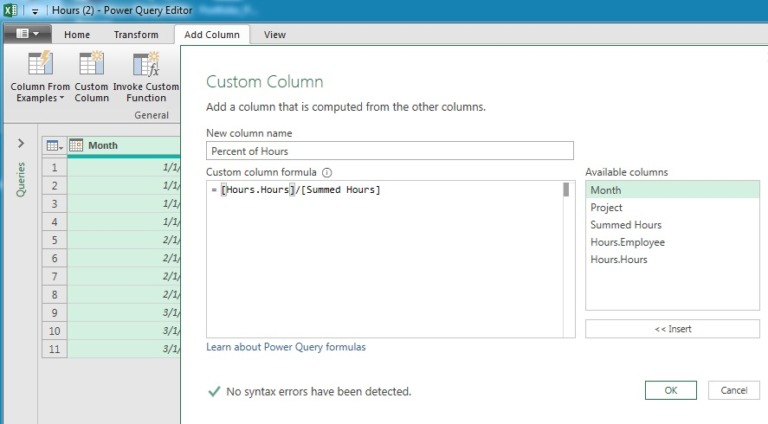768x424 pixels.
Task: Open the File menu button
Action: (27, 34)
